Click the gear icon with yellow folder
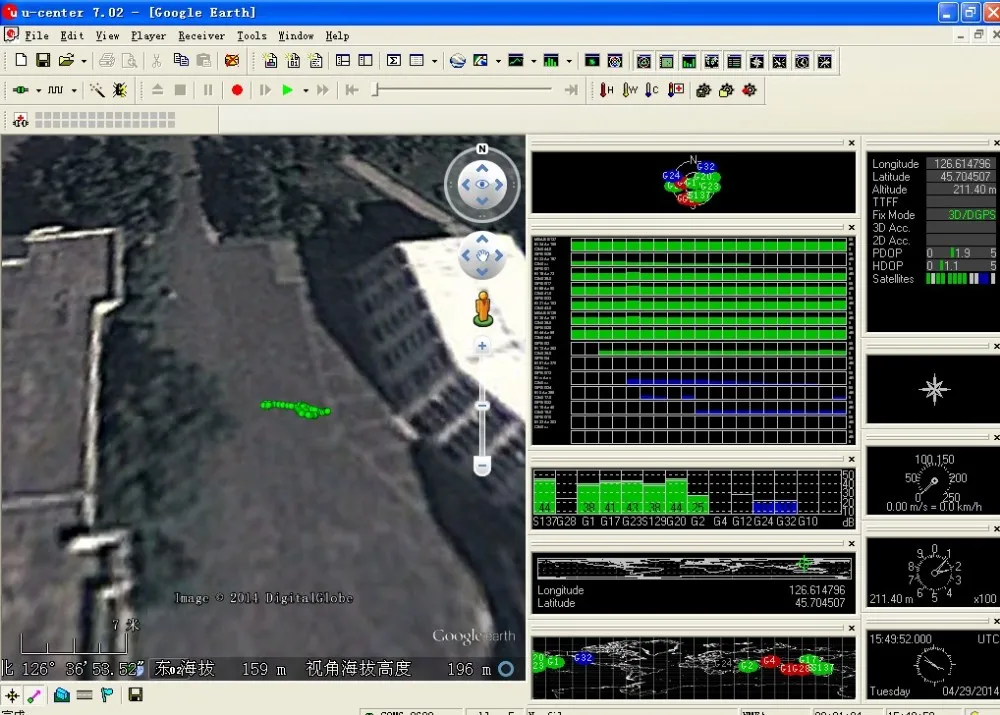The image size is (1000, 715). coord(726,90)
